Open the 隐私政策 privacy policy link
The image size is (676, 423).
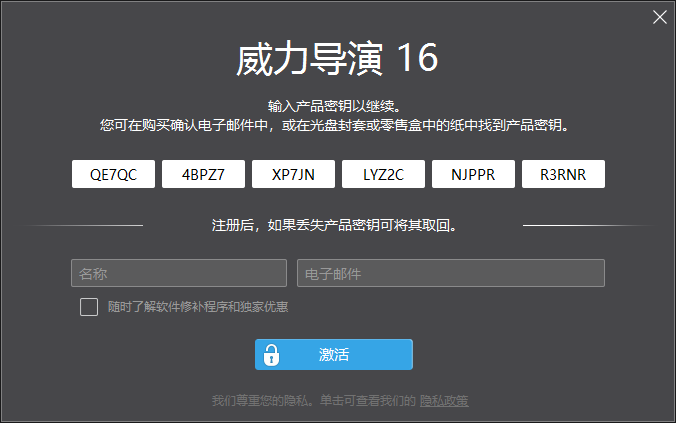[444, 401]
